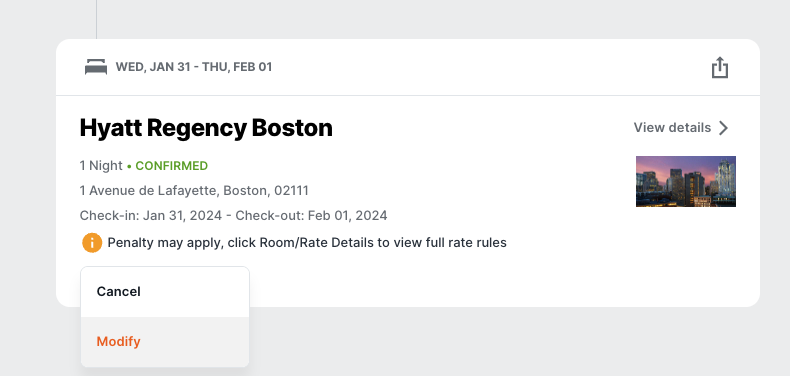Click the Hyatt Regency Boston title
The image size is (790, 376).
206,128
